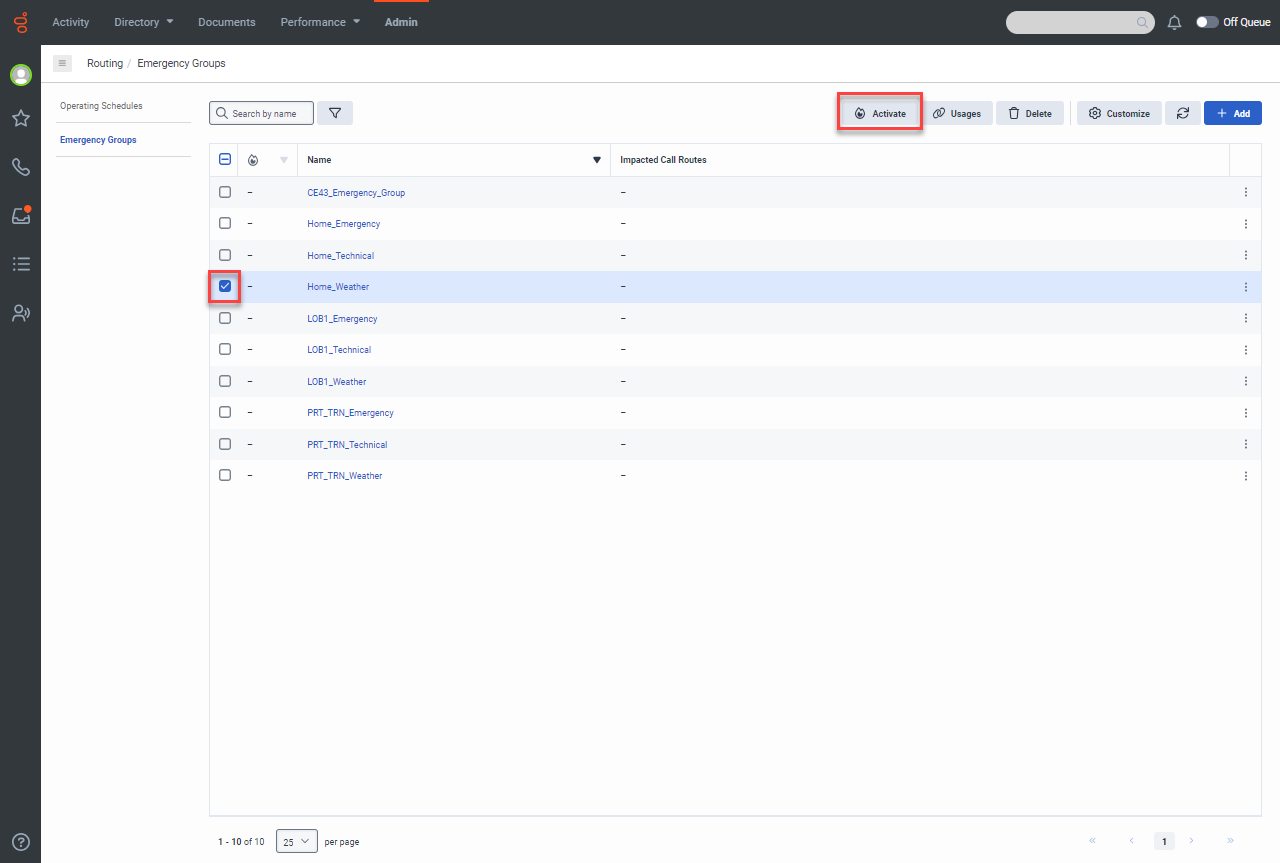Open more options for PRT_TRN_Weather row
This screenshot has width=1280, height=863.
(1246, 476)
